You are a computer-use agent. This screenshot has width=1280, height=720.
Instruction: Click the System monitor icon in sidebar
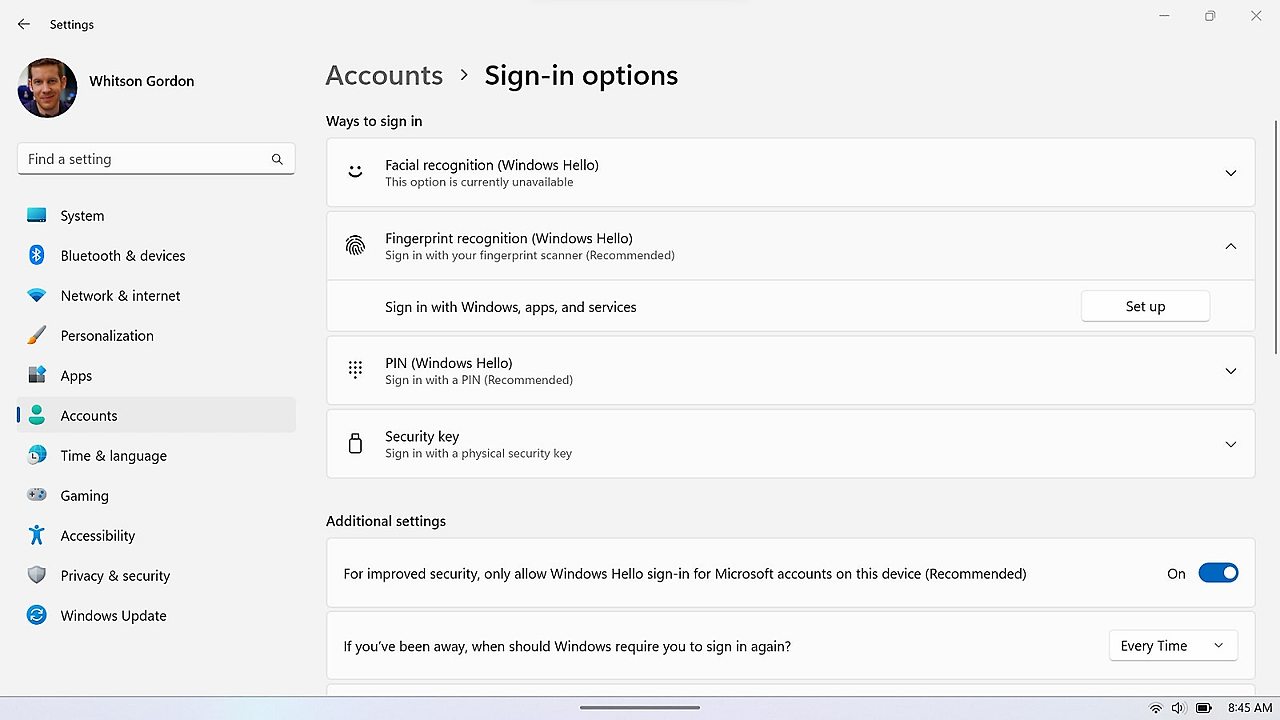tap(37, 215)
